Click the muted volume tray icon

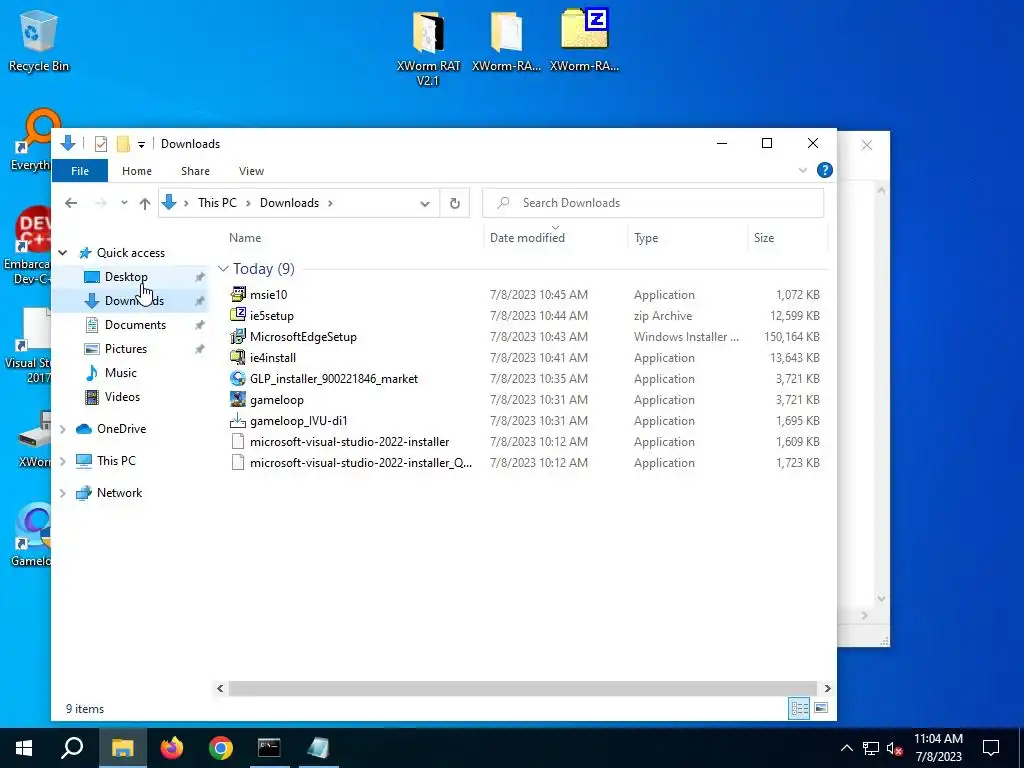[x=895, y=748]
